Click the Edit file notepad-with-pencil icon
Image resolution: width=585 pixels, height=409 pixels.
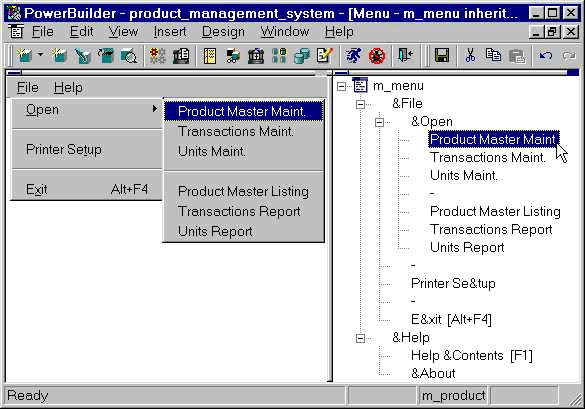point(324,56)
